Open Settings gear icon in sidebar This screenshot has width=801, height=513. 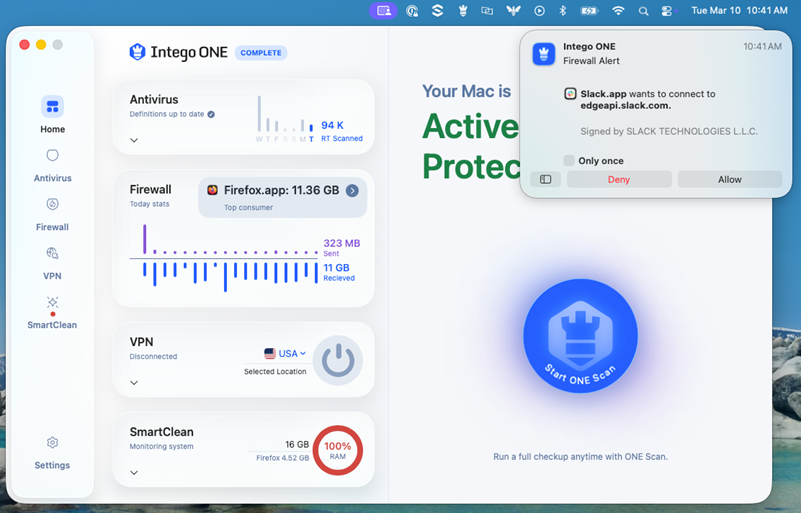coord(52,442)
